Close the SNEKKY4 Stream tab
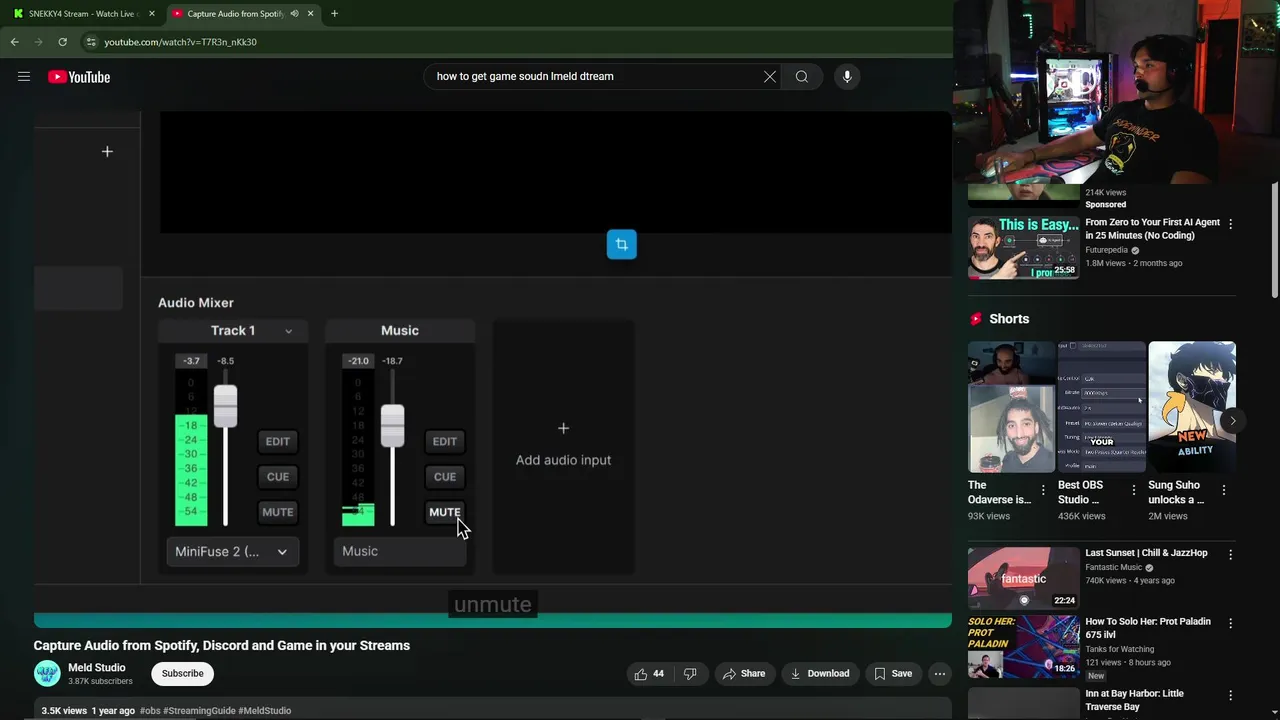 pyautogui.click(x=152, y=14)
